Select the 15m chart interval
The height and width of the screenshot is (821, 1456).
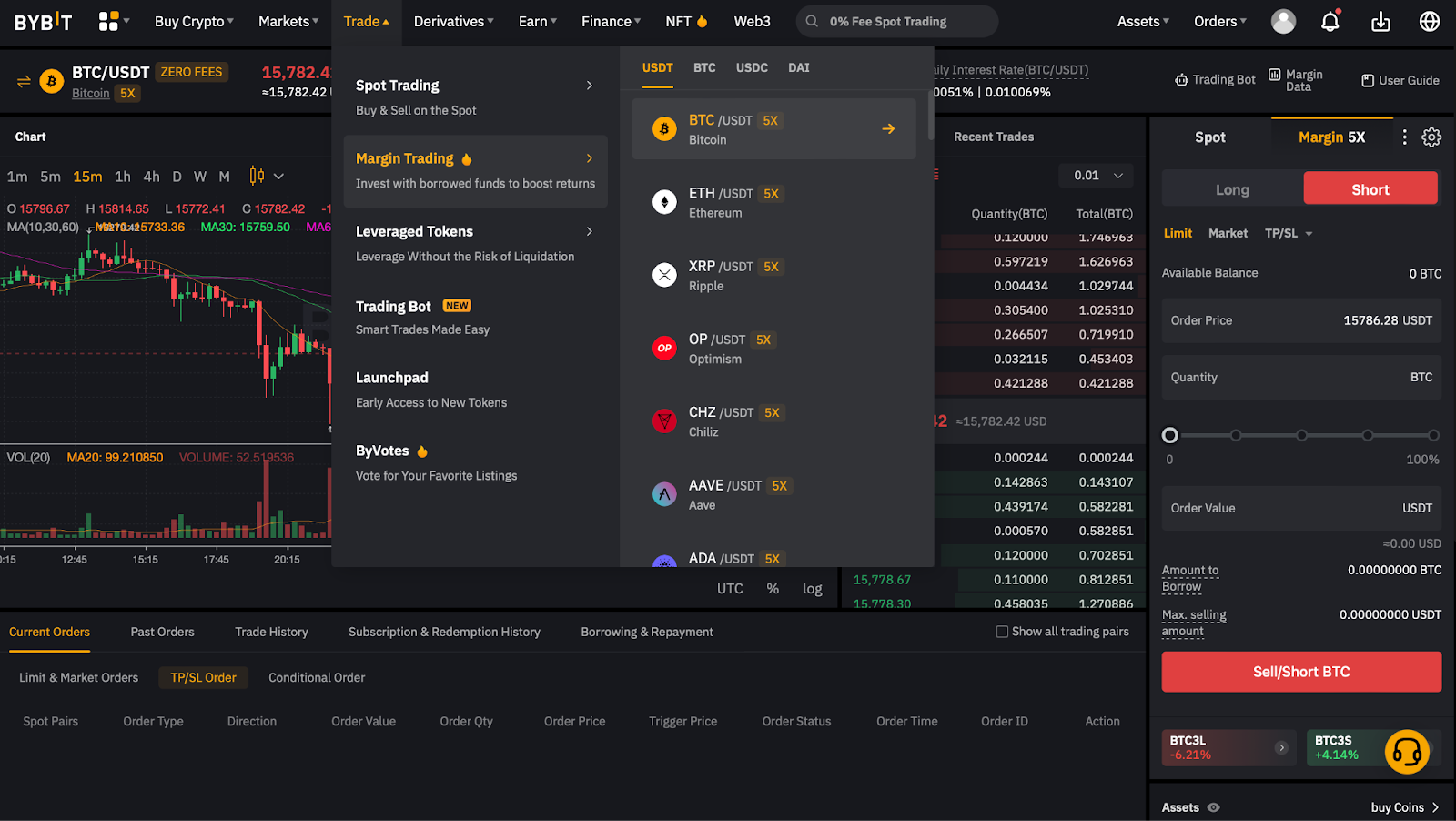click(x=87, y=177)
